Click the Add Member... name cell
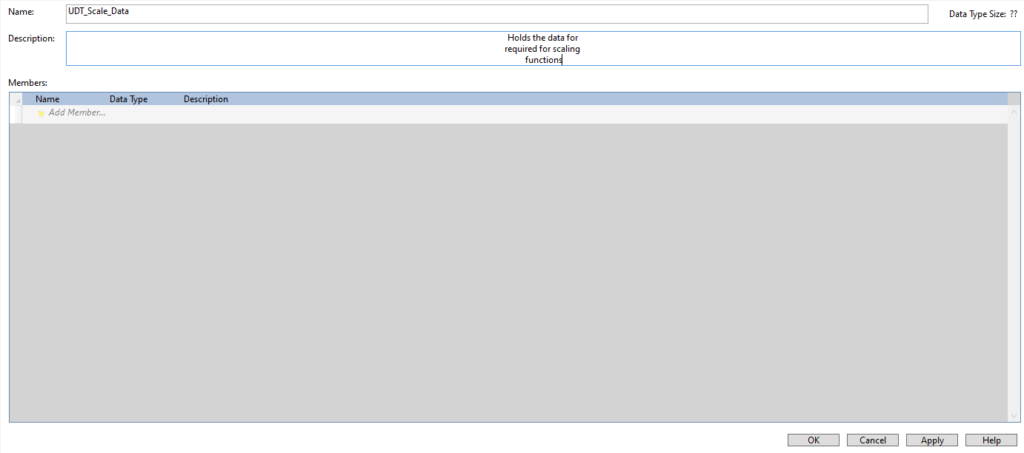Screen dimensions: 1024x453 click(x=76, y=113)
